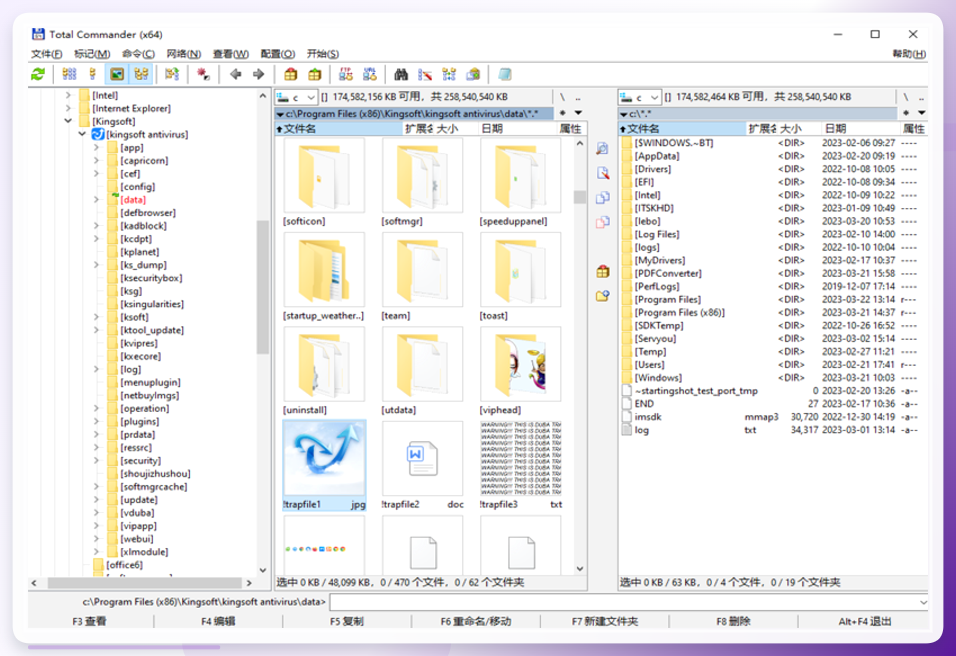Click the green Refresh toolbar icon
The width and height of the screenshot is (956, 656).
point(38,74)
